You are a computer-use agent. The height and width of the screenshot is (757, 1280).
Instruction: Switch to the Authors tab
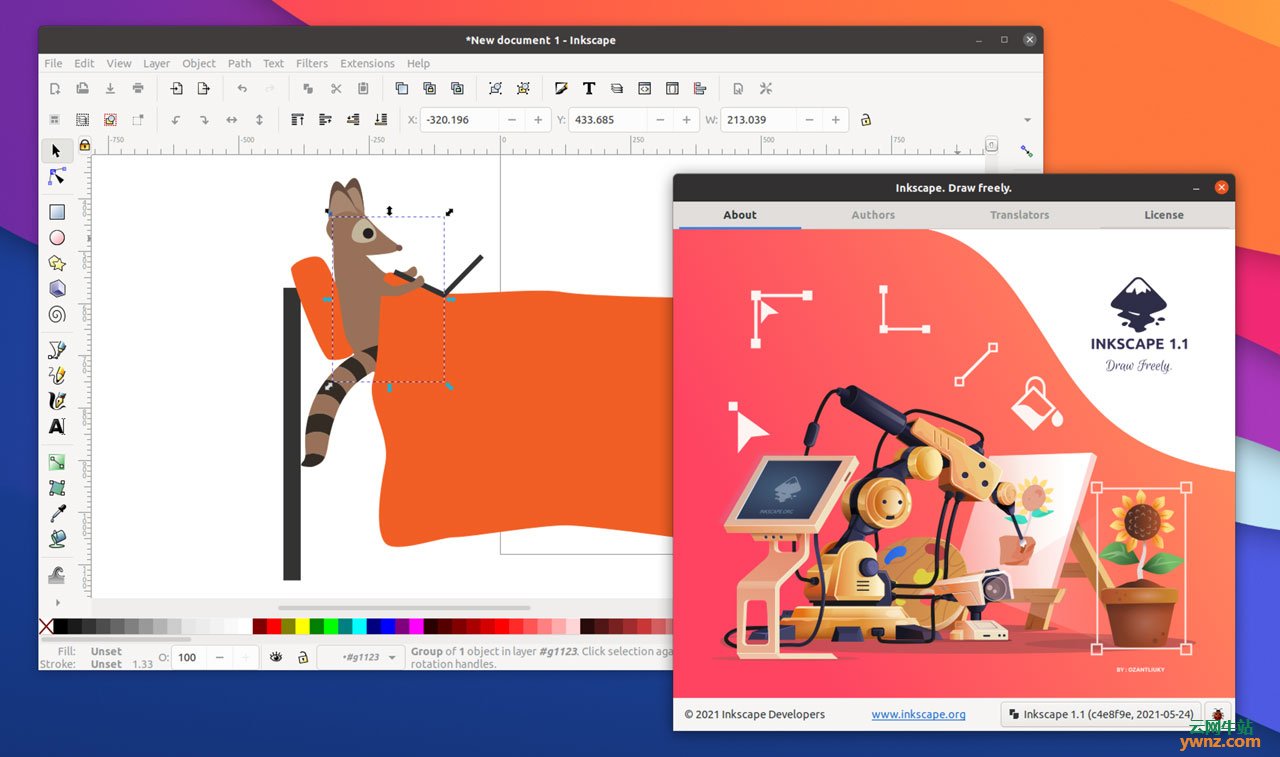pyautogui.click(x=872, y=215)
